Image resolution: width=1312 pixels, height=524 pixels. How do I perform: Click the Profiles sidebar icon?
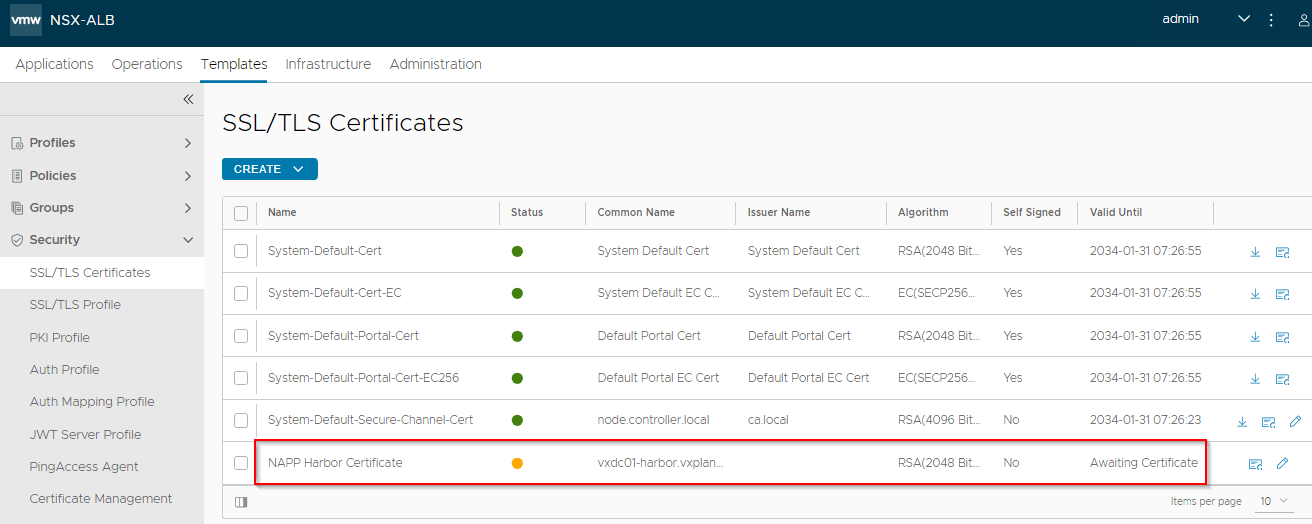click(17, 143)
